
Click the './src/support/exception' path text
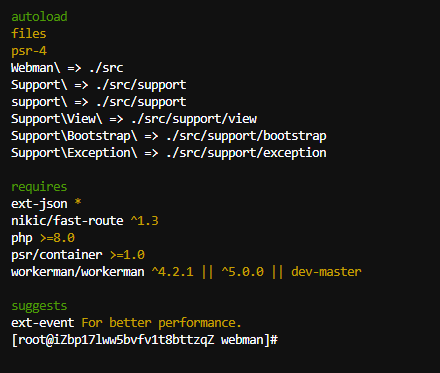246,153
